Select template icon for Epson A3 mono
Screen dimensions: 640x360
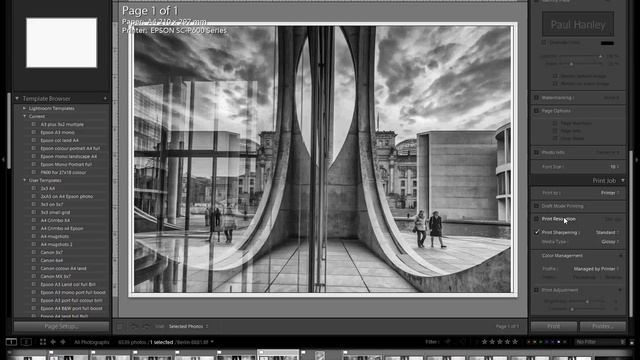(34, 132)
